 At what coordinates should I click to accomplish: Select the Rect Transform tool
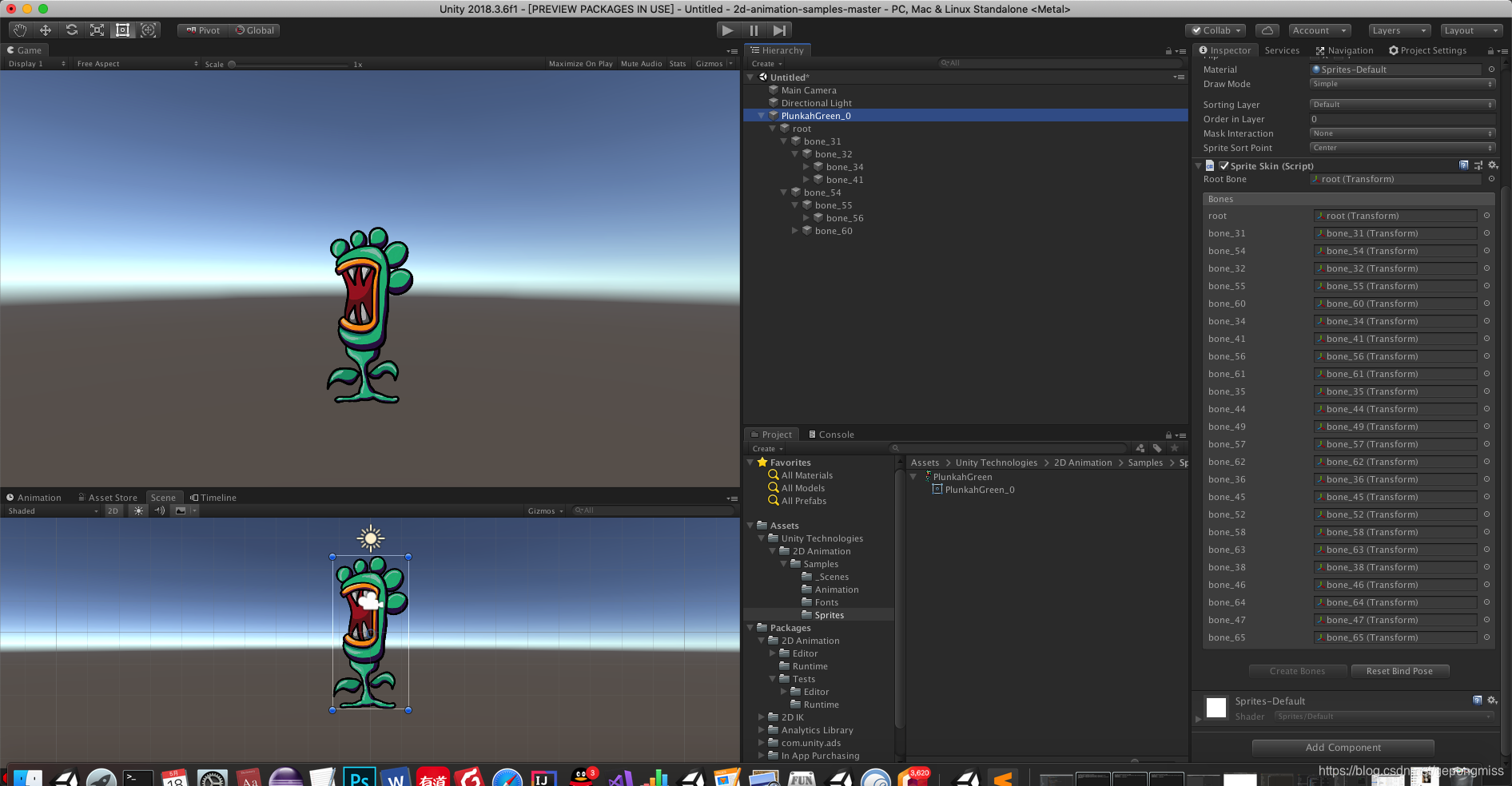click(122, 30)
